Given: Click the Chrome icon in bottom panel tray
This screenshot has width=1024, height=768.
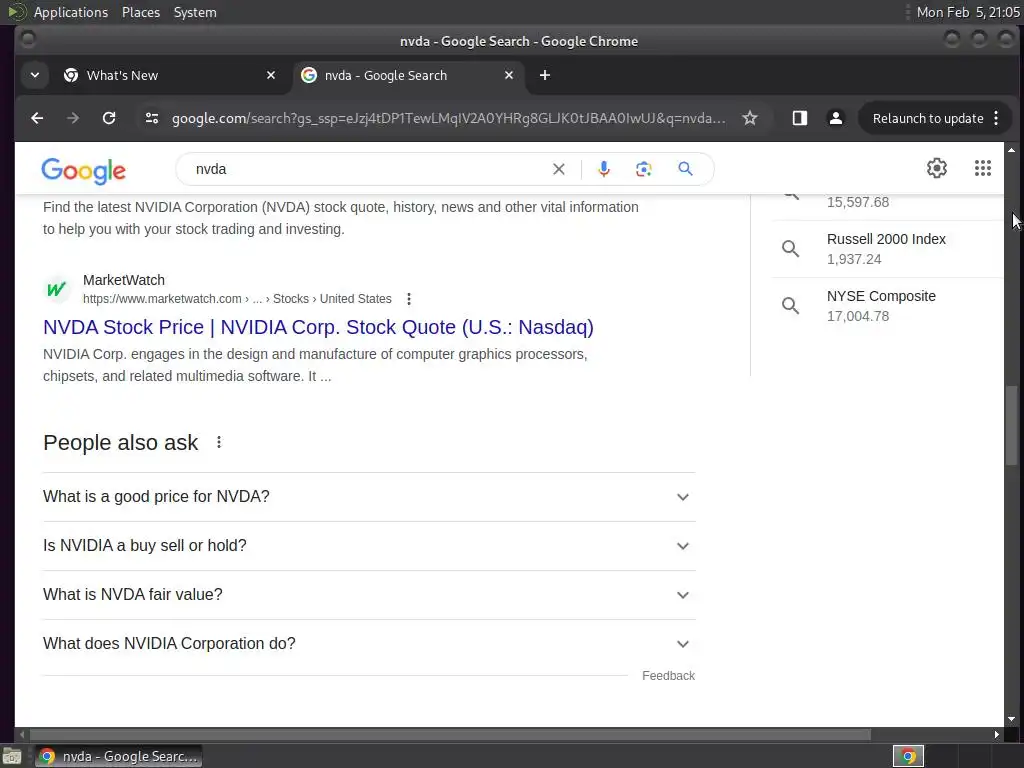Looking at the screenshot, I should point(908,756).
